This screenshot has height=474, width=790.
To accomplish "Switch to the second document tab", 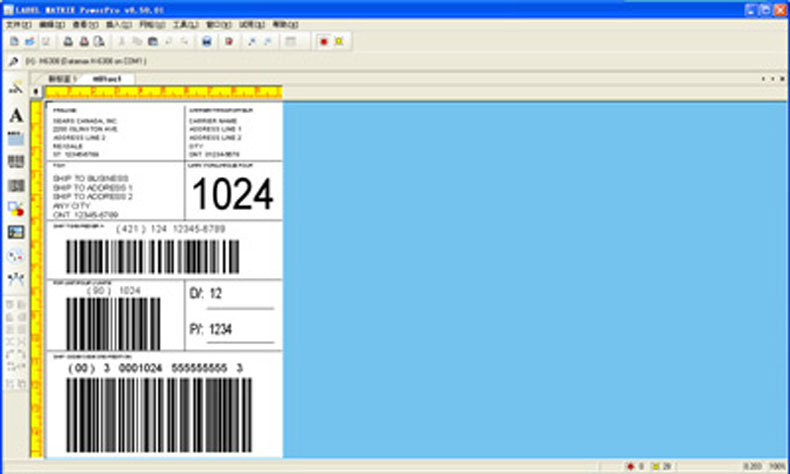I will coord(107,79).
